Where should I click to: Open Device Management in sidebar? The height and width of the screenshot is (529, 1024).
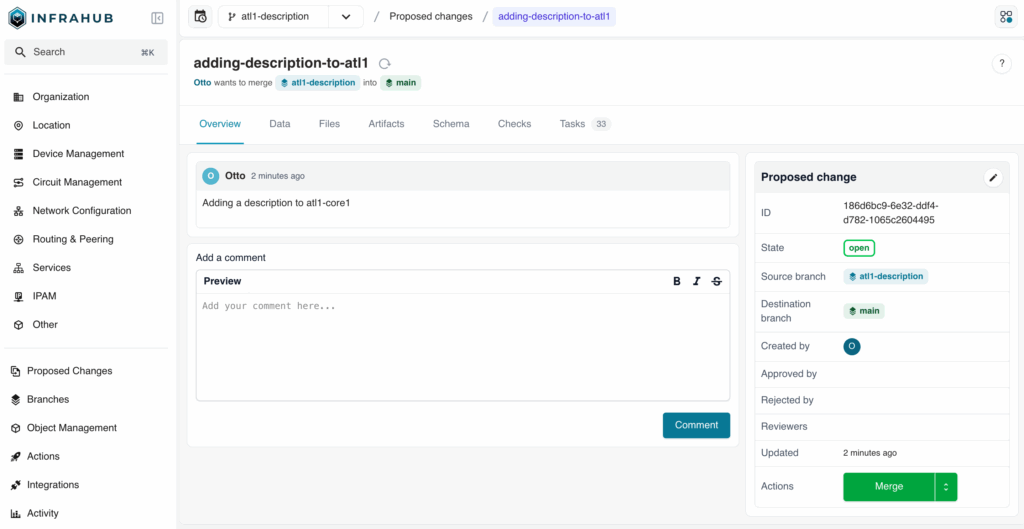(x=78, y=154)
